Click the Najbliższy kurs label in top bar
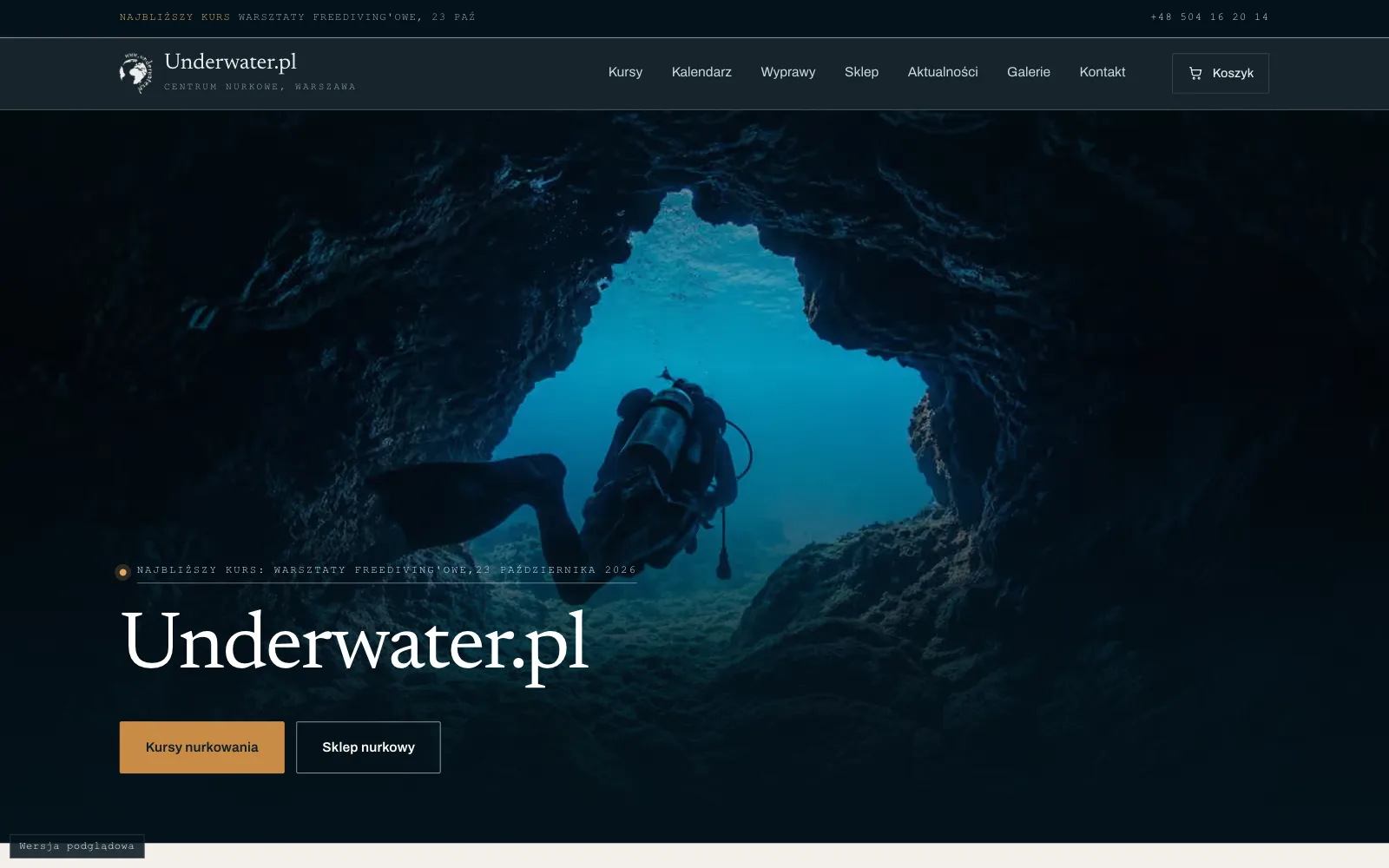 point(174,17)
